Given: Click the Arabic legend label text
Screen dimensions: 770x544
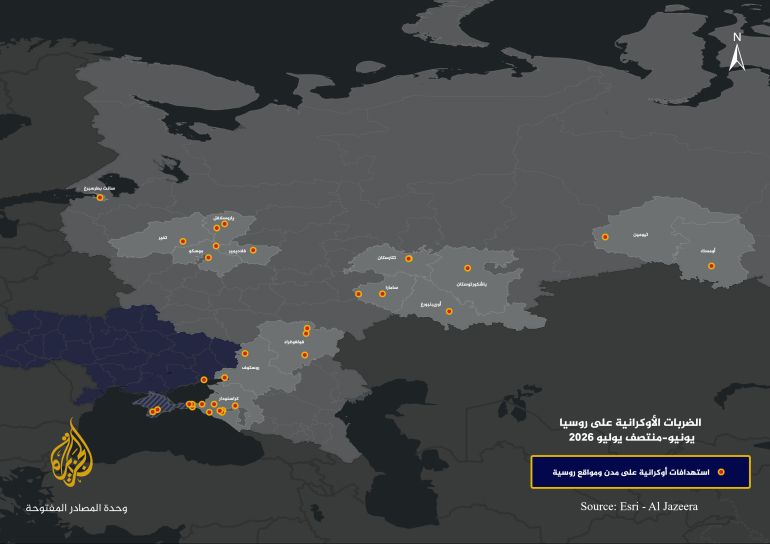Looking at the screenshot, I should (631, 472).
